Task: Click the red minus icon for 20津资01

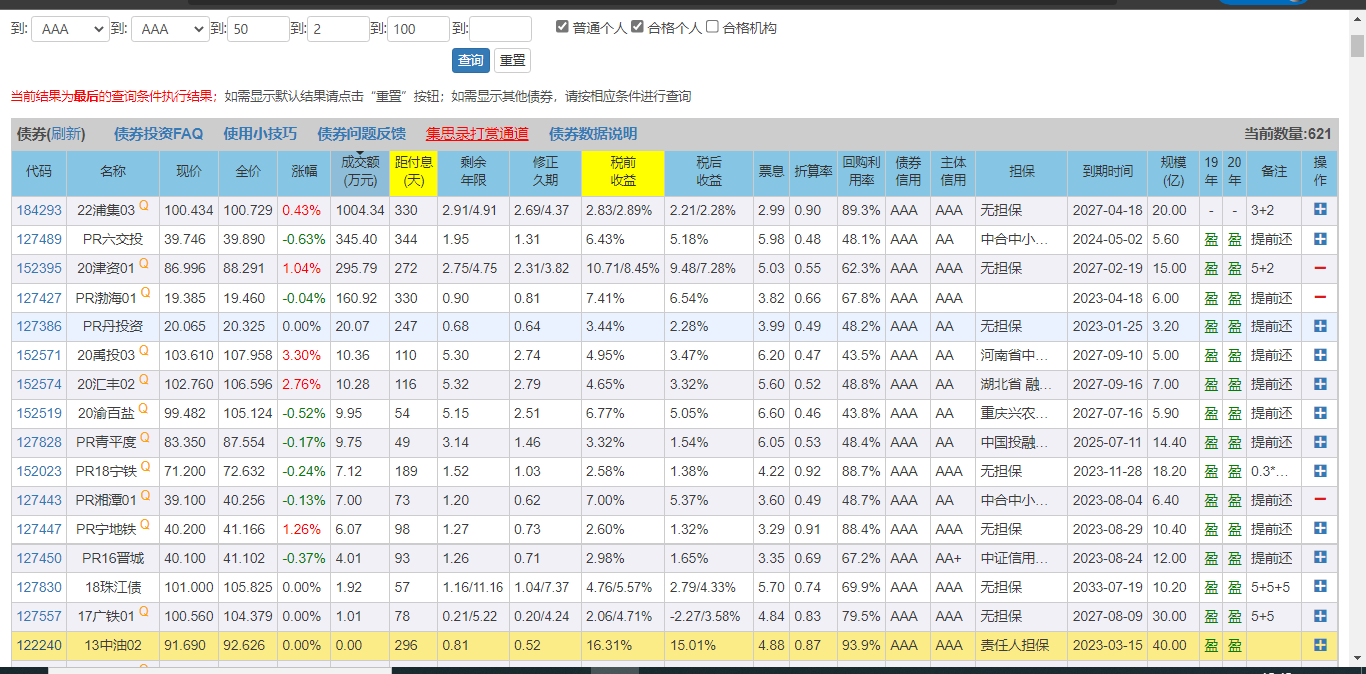Action: [1320, 268]
